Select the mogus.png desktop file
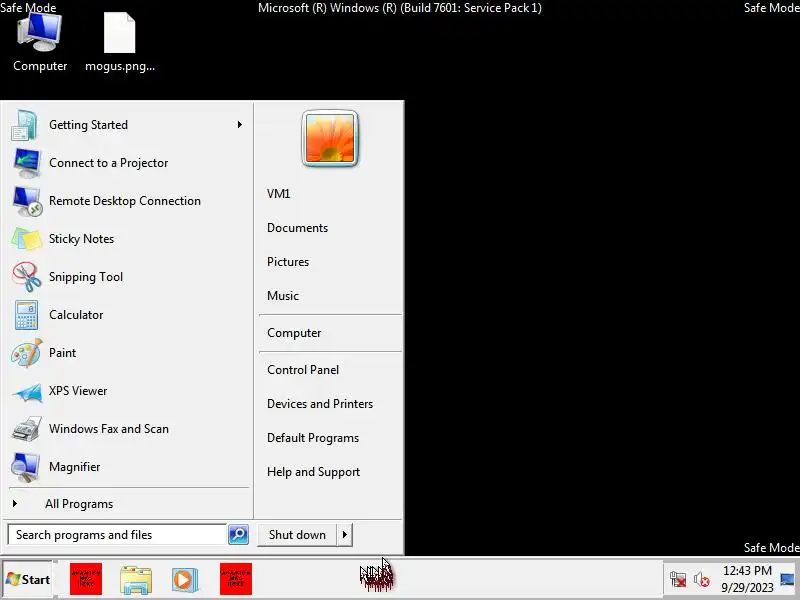This screenshot has width=800, height=600. click(x=120, y=43)
